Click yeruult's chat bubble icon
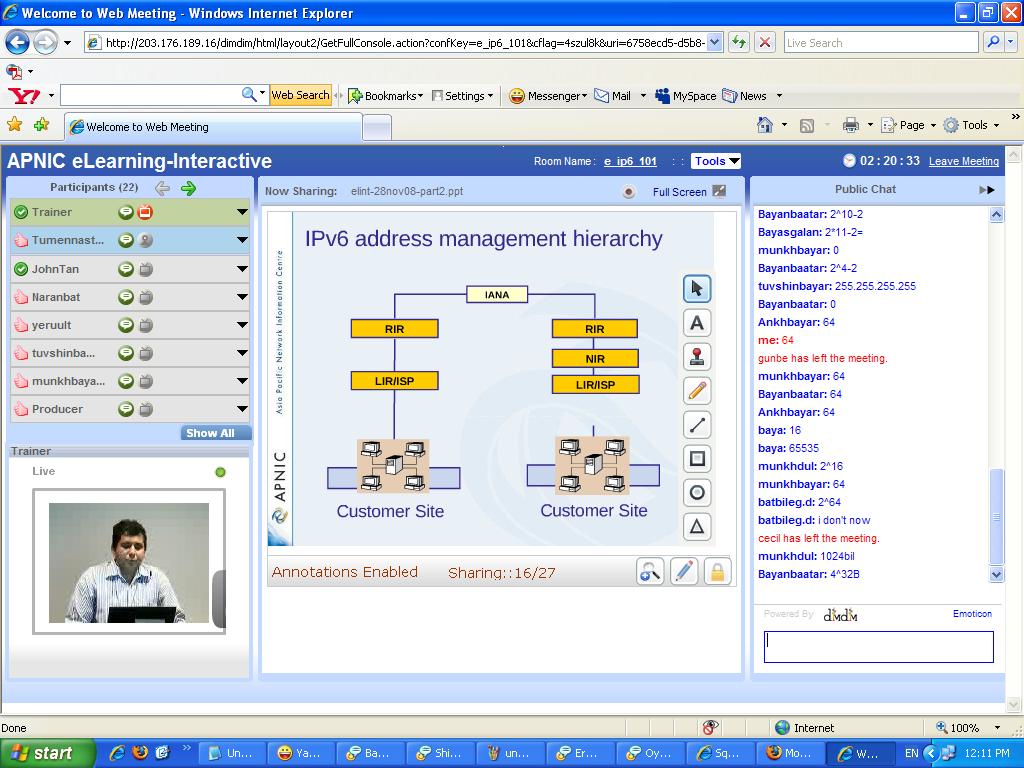This screenshot has height=768, width=1024. click(125, 325)
